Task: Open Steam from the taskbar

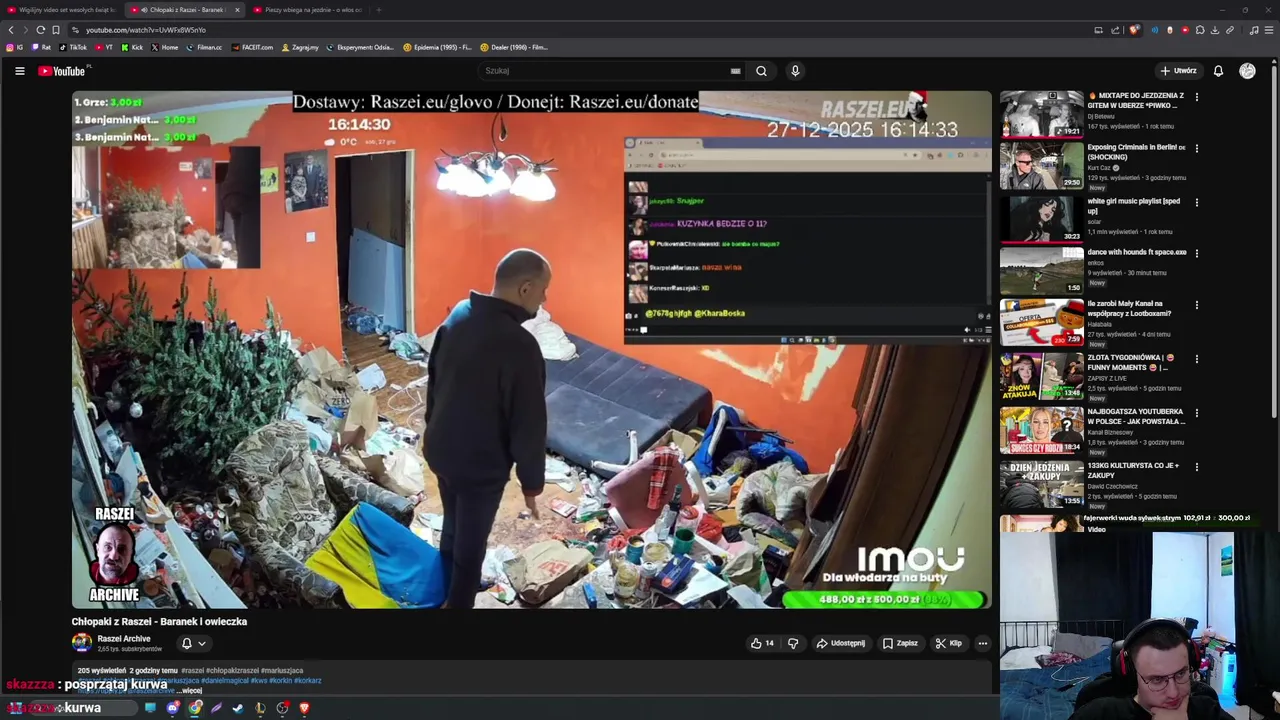Action: (x=238, y=708)
